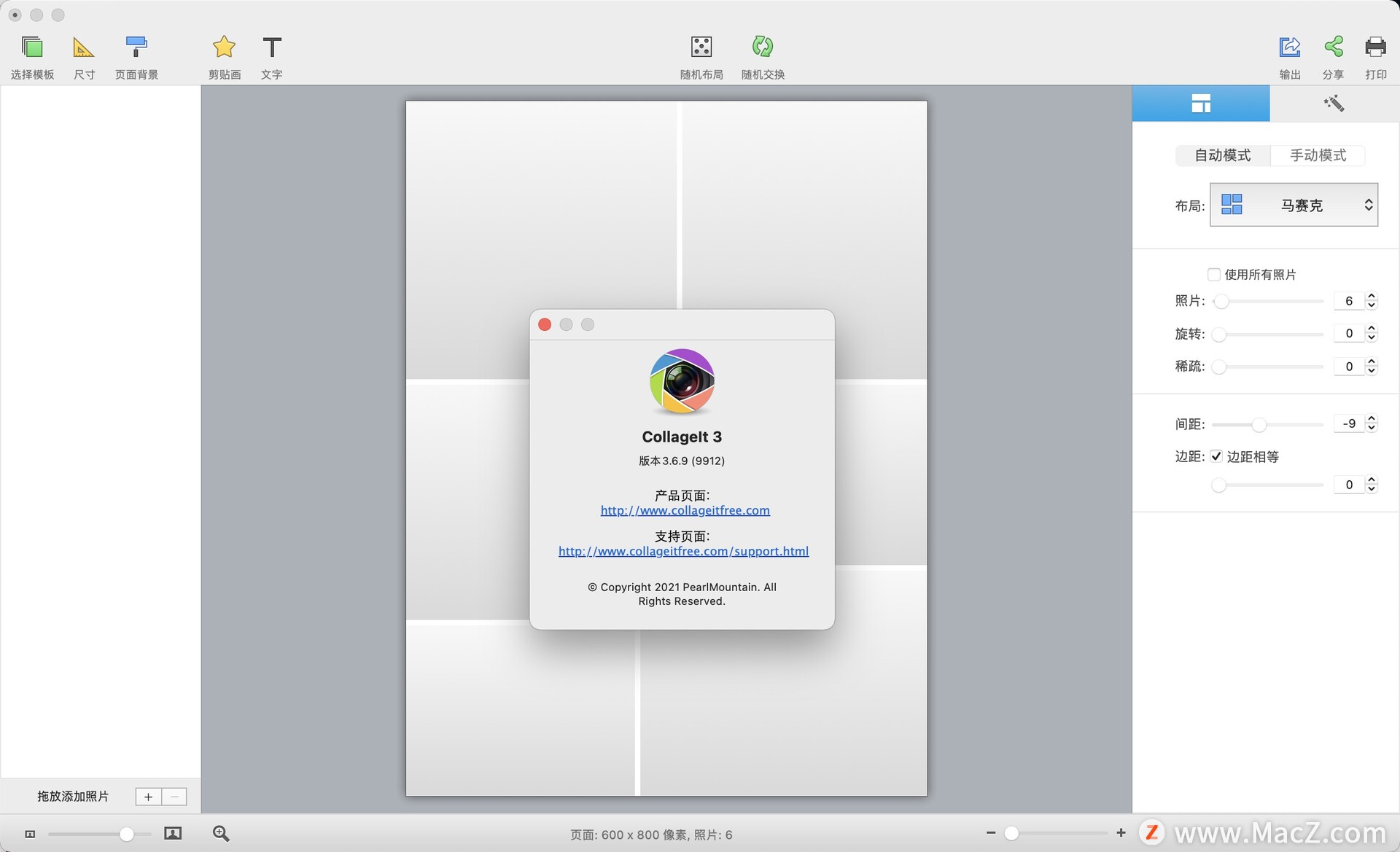1400x852 pixels.
Task: Open the 分享 share icon
Action: 1334,47
